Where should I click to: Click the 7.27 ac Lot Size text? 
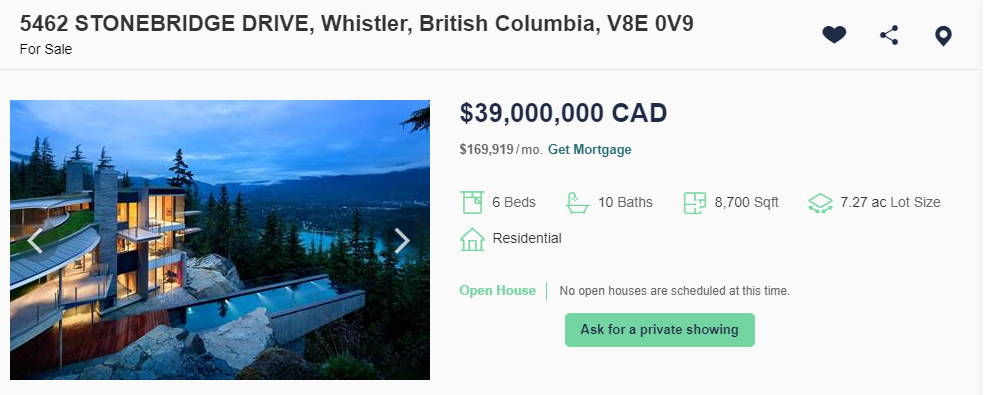(890, 203)
